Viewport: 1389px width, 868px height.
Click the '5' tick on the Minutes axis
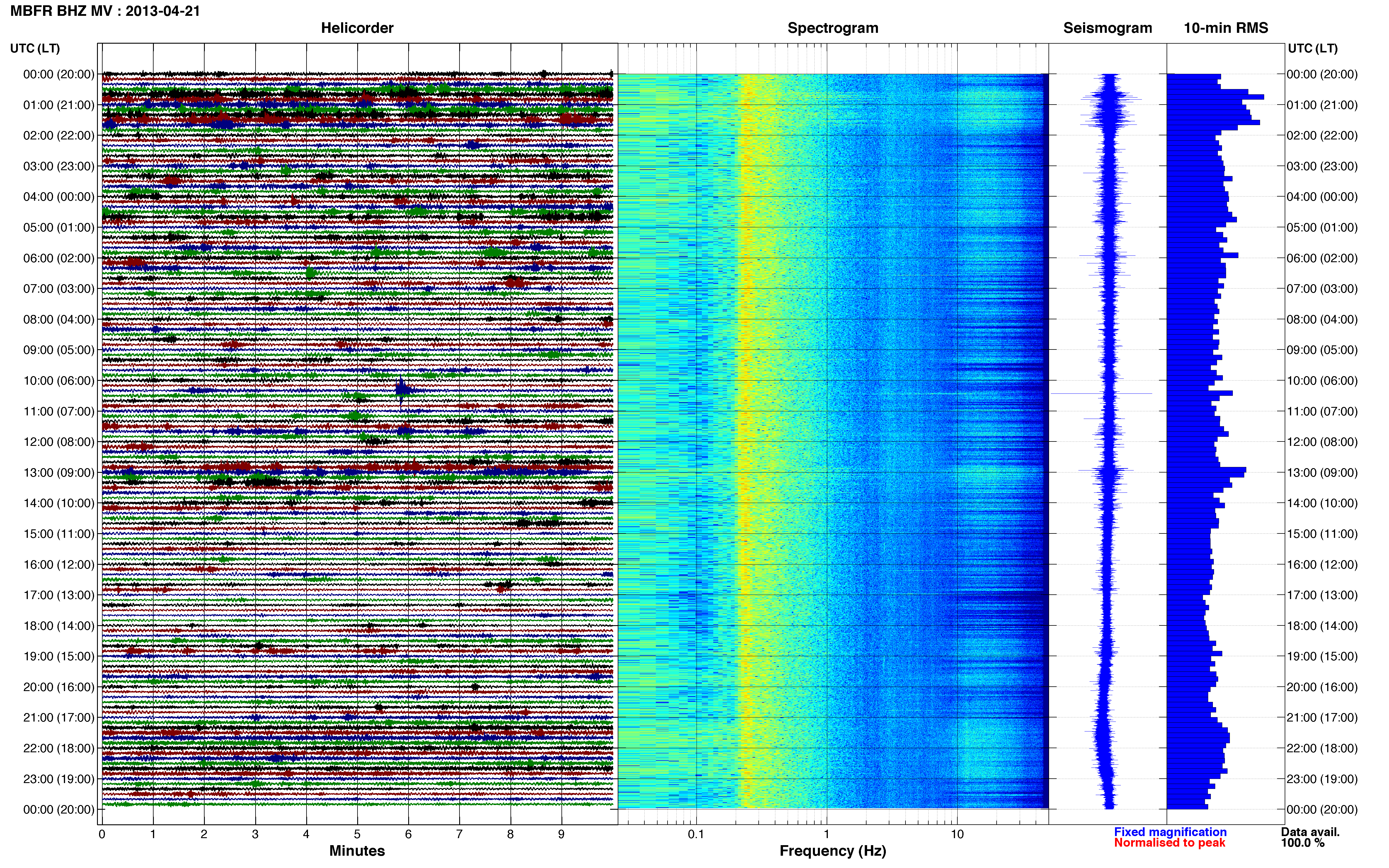coord(357,835)
